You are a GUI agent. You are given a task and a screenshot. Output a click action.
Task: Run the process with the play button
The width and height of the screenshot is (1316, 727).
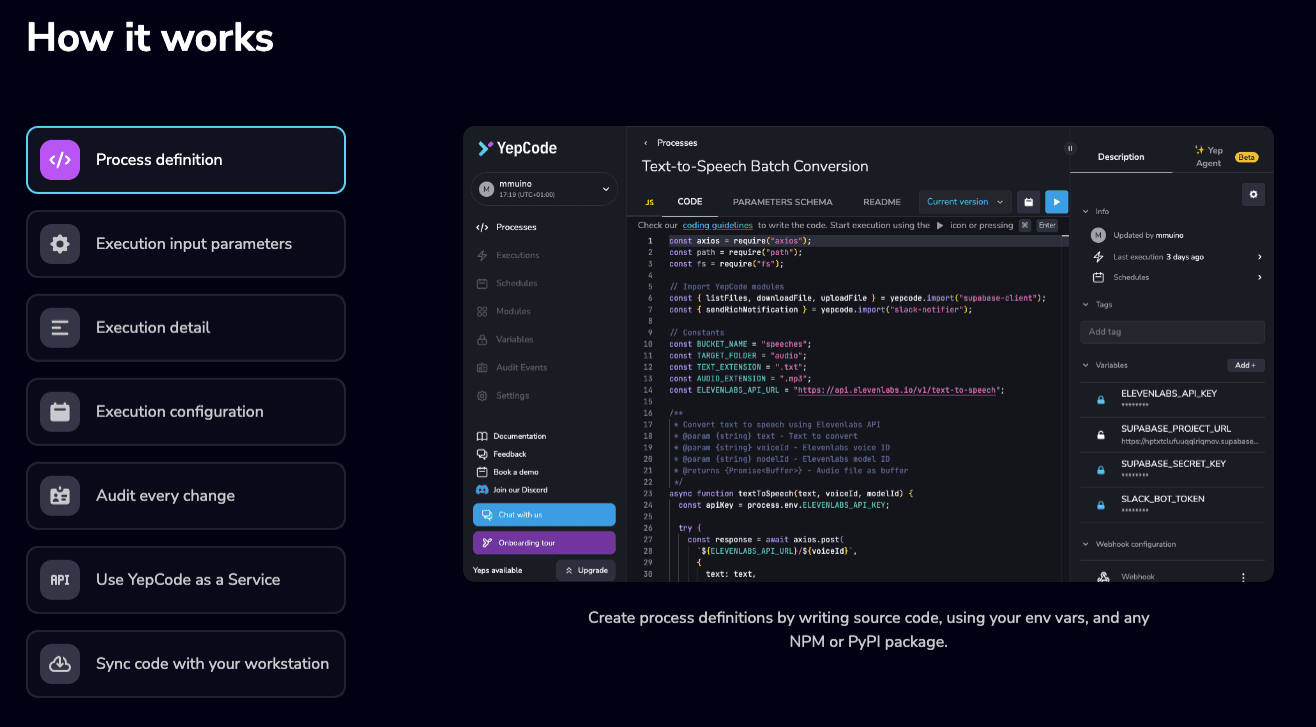click(x=1056, y=202)
